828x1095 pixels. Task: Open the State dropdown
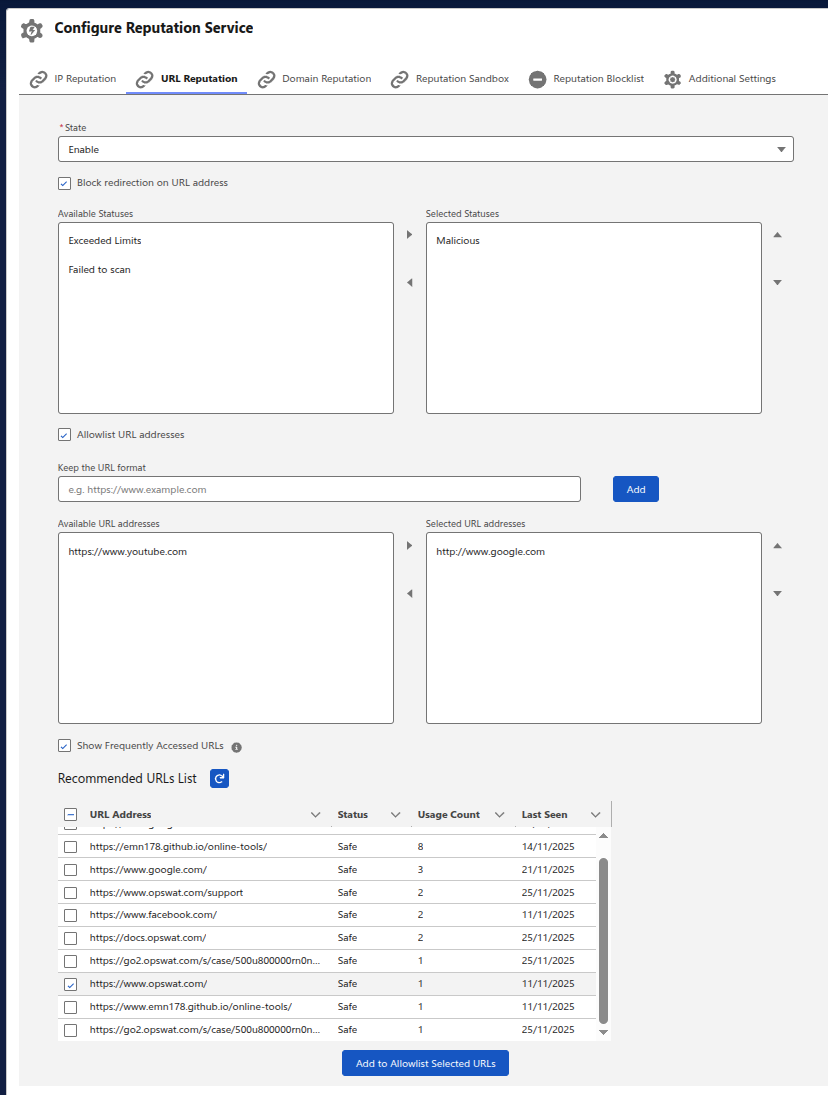[x=425, y=149]
